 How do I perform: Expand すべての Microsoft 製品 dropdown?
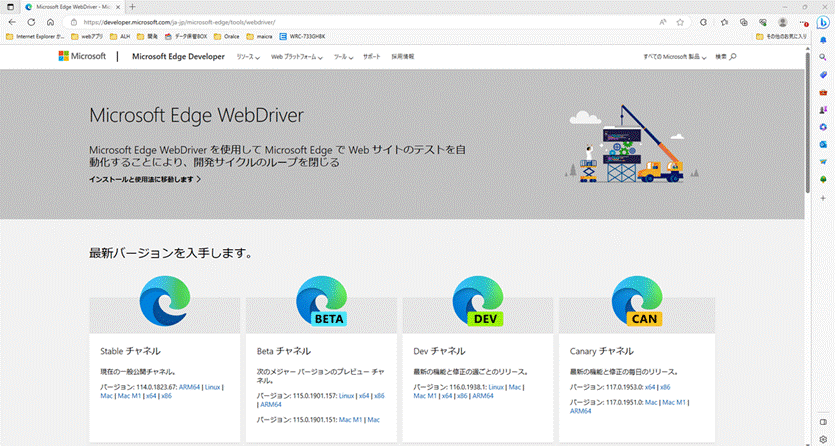coord(675,57)
